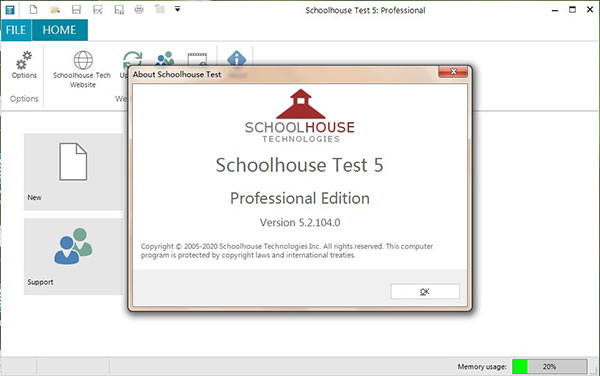Click the "About Schoolhouse Test" dialog title

point(177,75)
